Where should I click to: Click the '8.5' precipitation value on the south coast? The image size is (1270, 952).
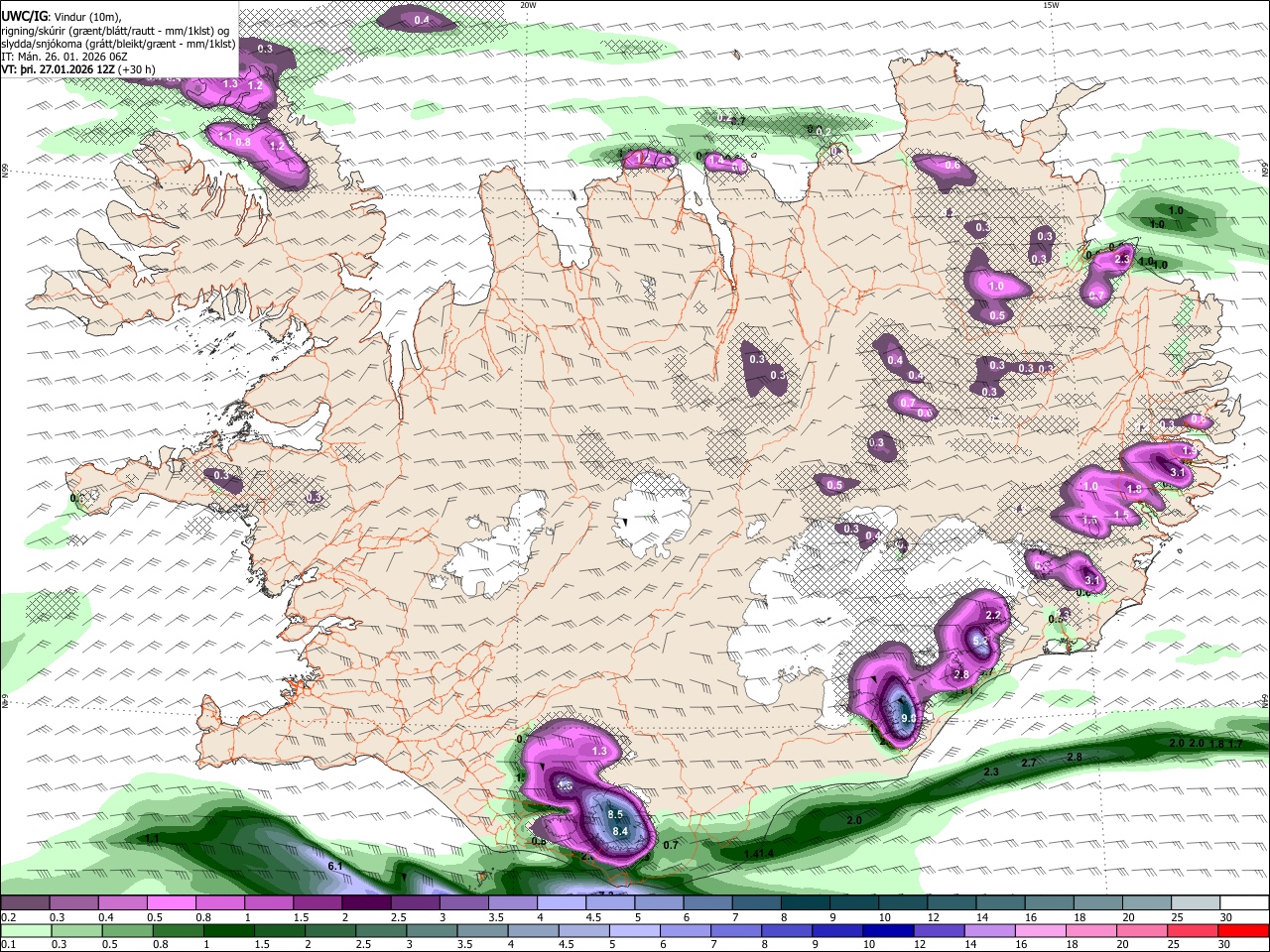click(x=614, y=814)
